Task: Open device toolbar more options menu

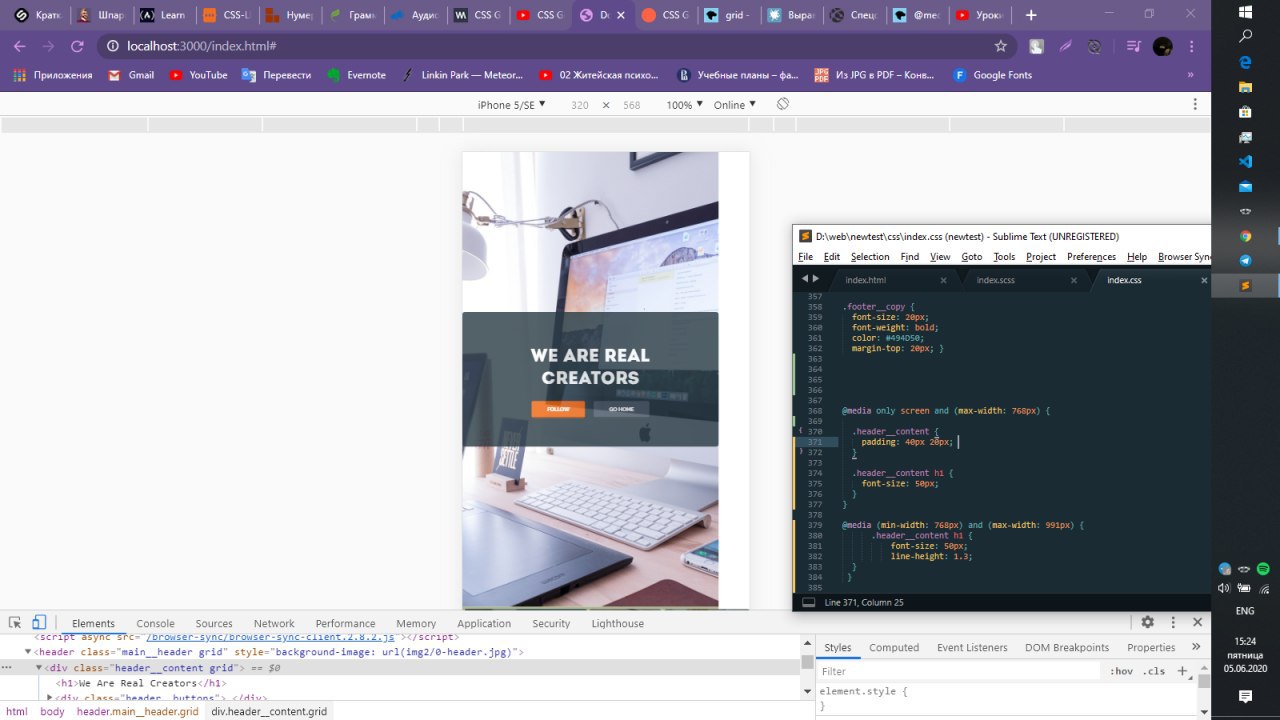Action: click(x=1195, y=104)
